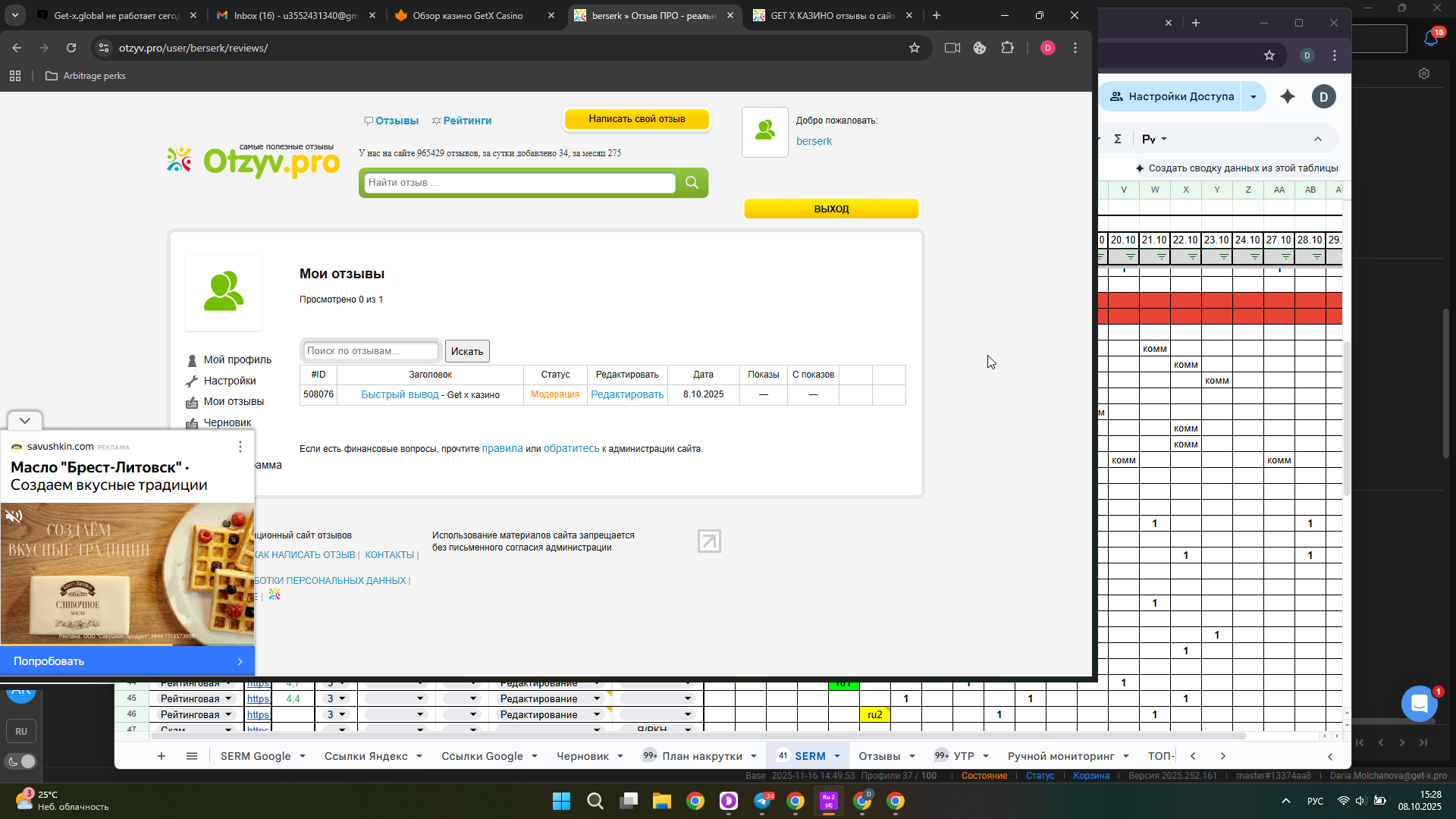1456x819 pixels.
Task: Click the Редактировать link for review 508076
Action: pos(627,394)
